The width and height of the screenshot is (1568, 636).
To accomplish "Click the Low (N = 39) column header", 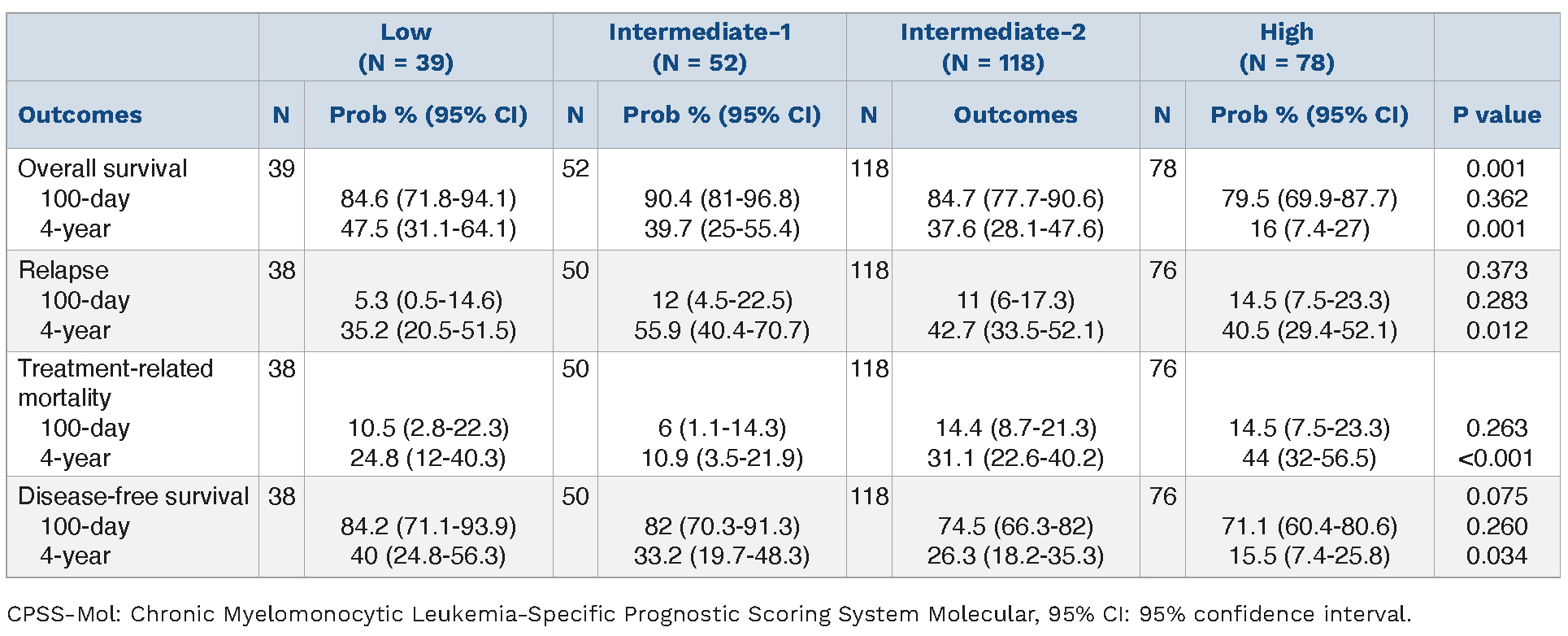I will pyautogui.click(x=406, y=47).
